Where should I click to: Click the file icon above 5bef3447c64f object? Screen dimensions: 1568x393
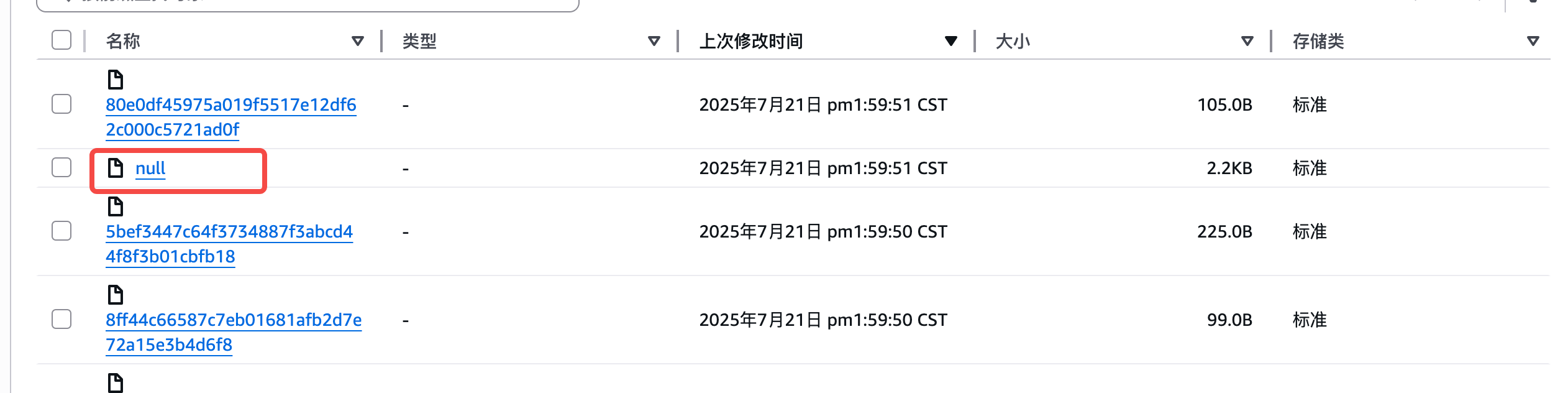tap(116, 206)
